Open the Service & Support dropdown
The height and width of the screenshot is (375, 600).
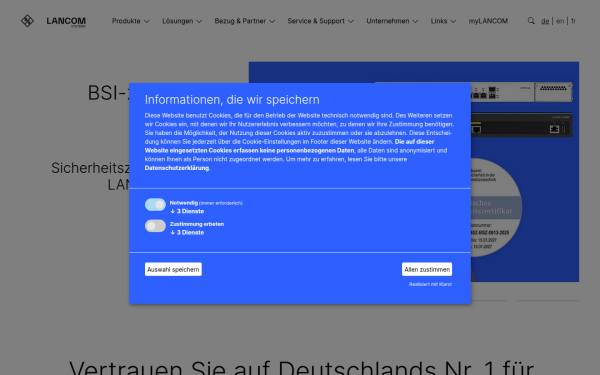(x=320, y=21)
